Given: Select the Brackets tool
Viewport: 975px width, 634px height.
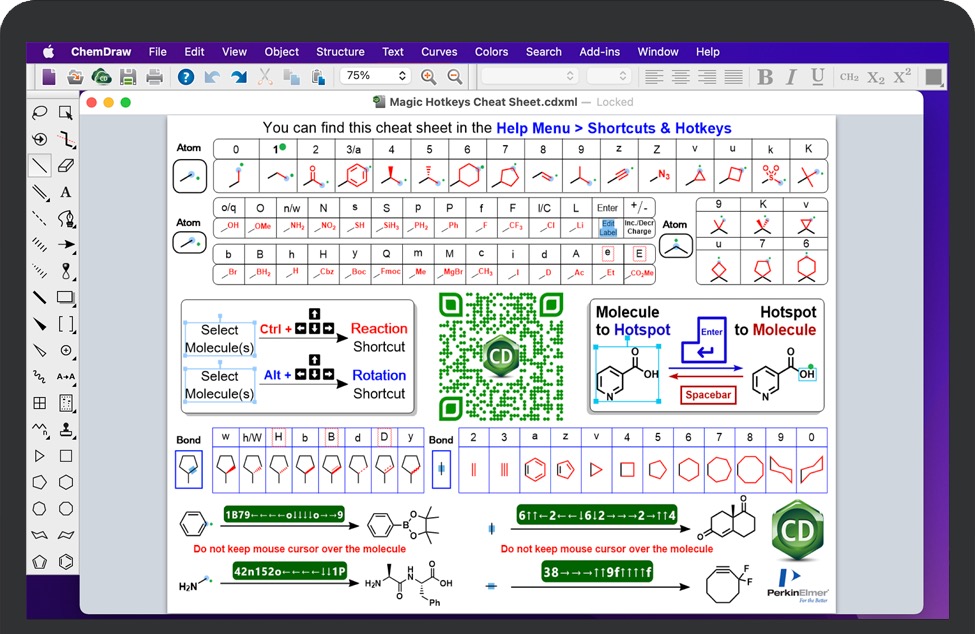Looking at the screenshot, I should (66, 323).
